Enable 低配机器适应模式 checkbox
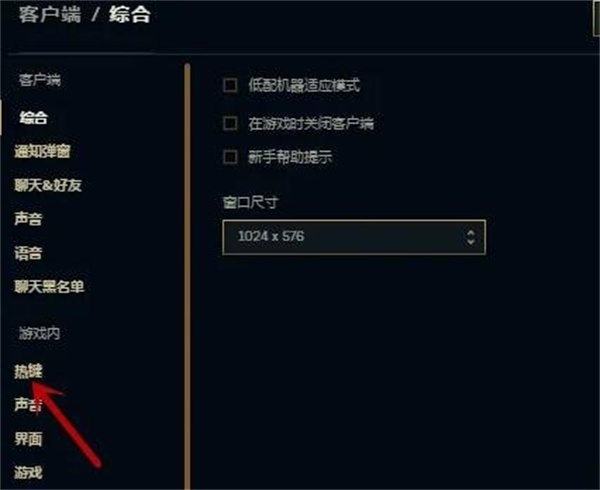 pos(230,85)
